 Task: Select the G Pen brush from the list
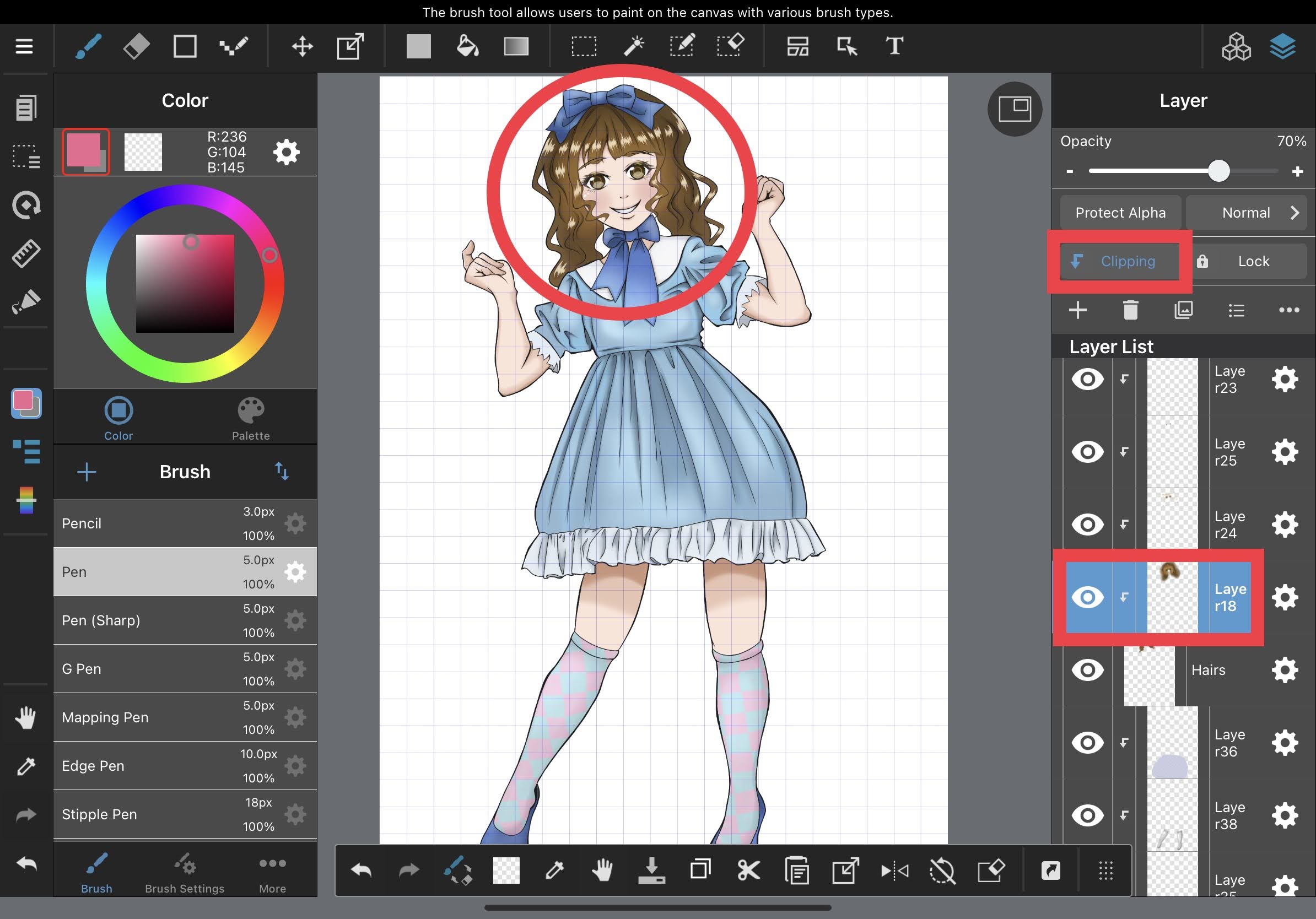click(x=143, y=669)
